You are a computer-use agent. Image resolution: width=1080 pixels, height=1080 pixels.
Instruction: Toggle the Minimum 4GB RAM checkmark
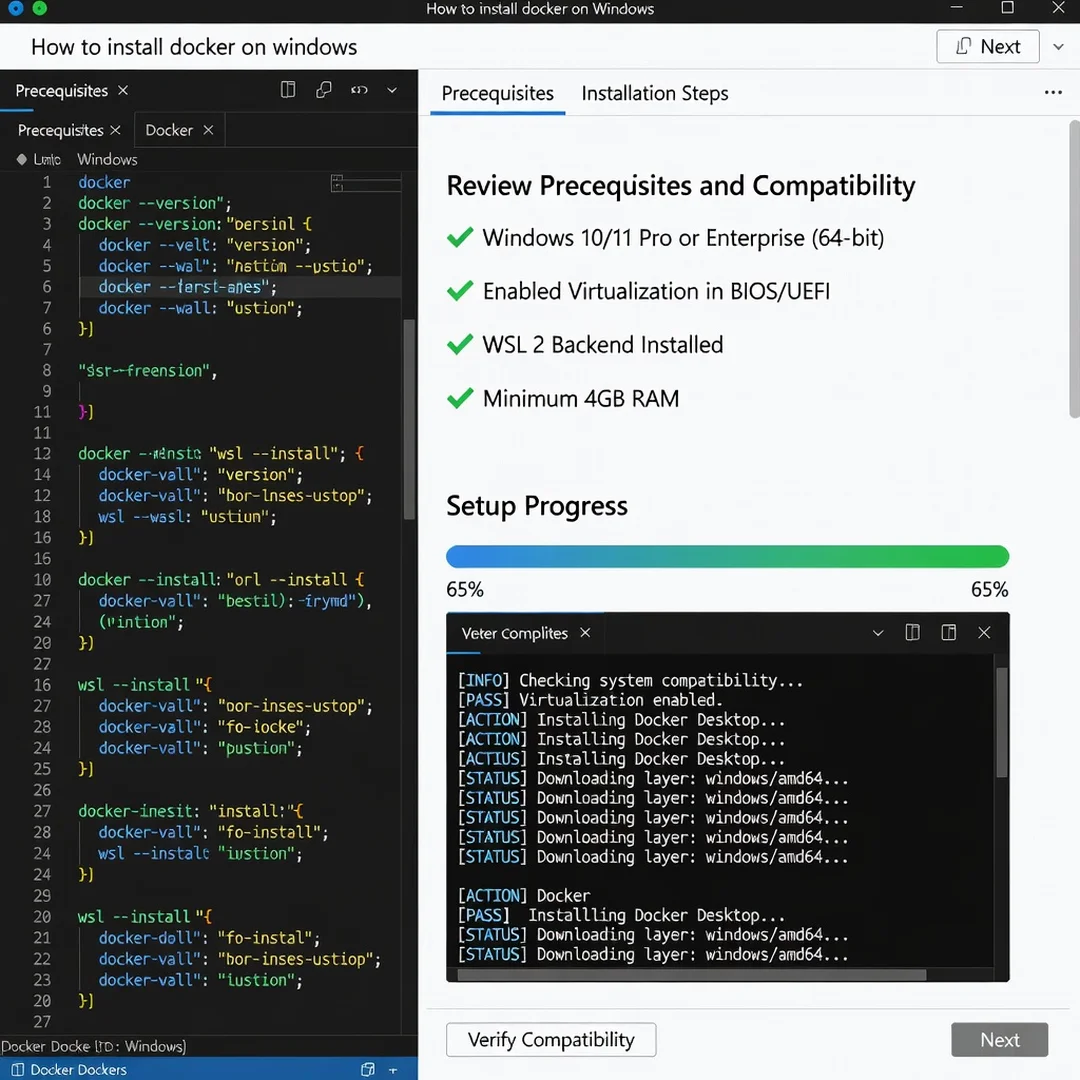(x=459, y=398)
